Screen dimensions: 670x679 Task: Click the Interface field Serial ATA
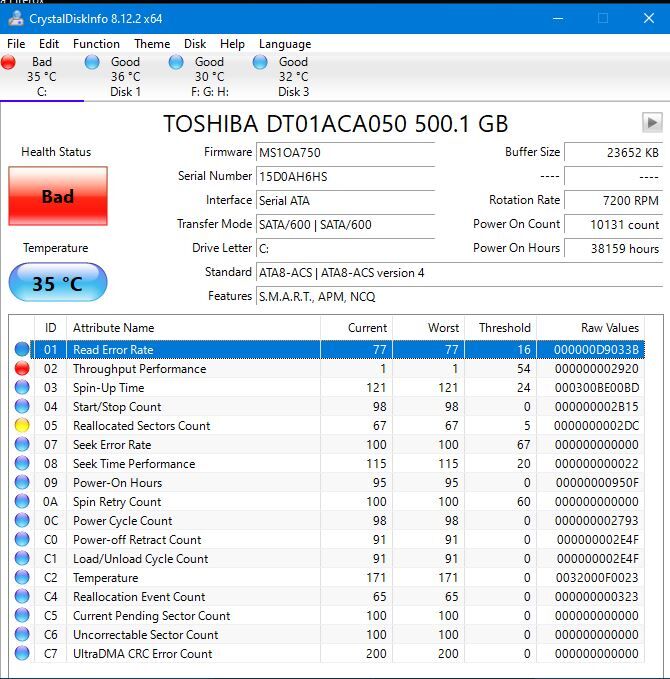[346, 200]
